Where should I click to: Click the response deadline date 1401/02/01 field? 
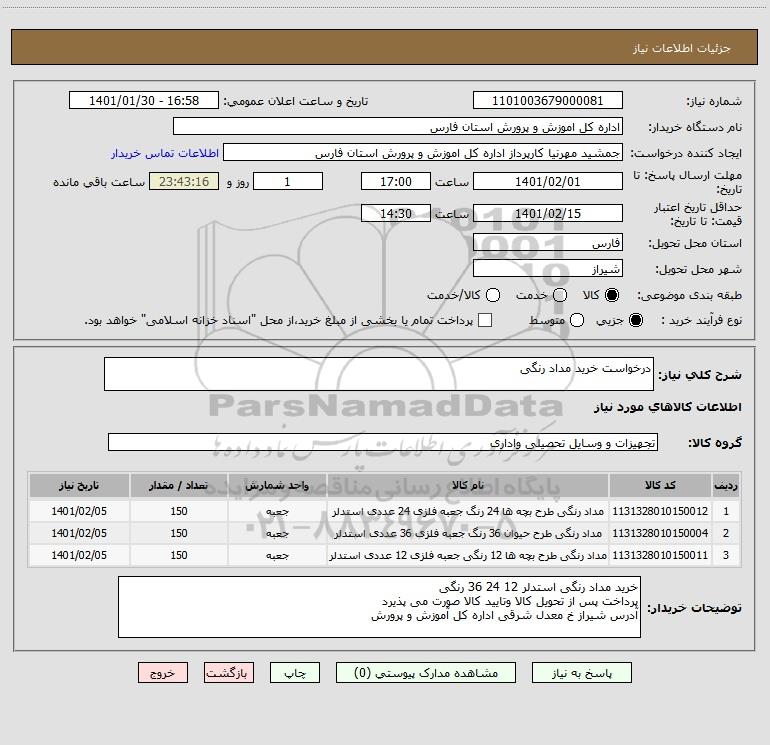(548, 181)
